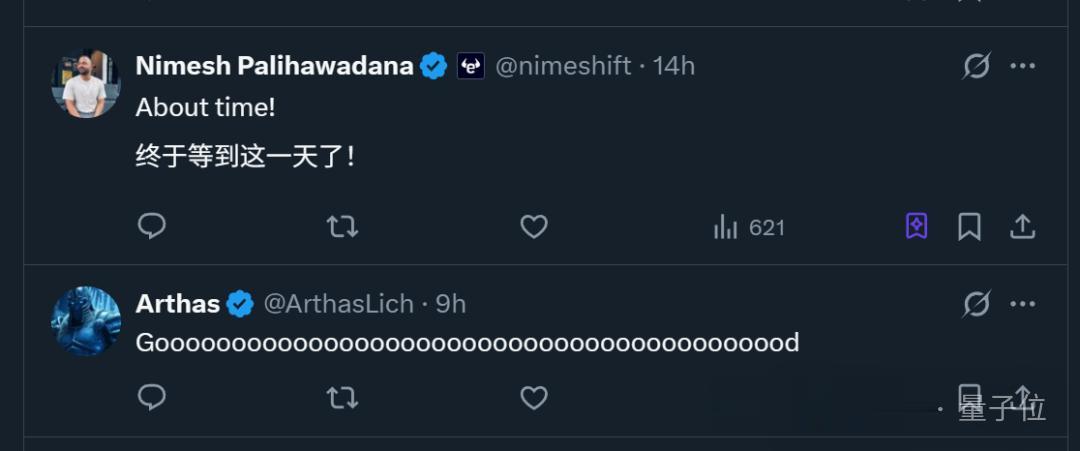Reply to Arthas's post
Screen dimensions: 1080x451
(151, 398)
